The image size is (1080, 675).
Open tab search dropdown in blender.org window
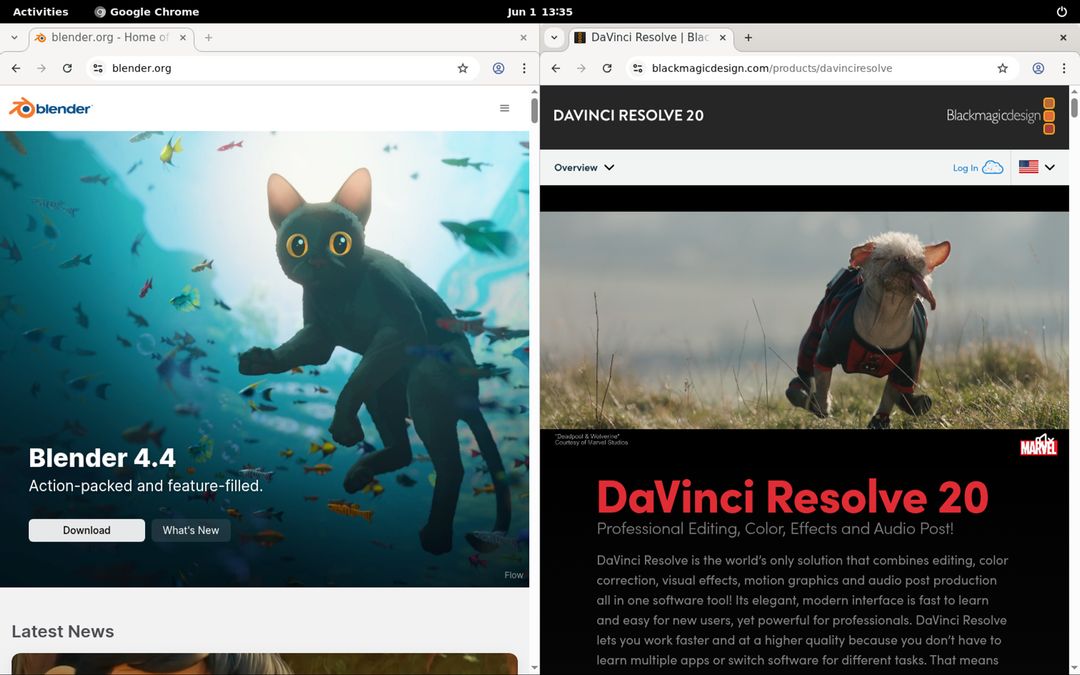14,38
